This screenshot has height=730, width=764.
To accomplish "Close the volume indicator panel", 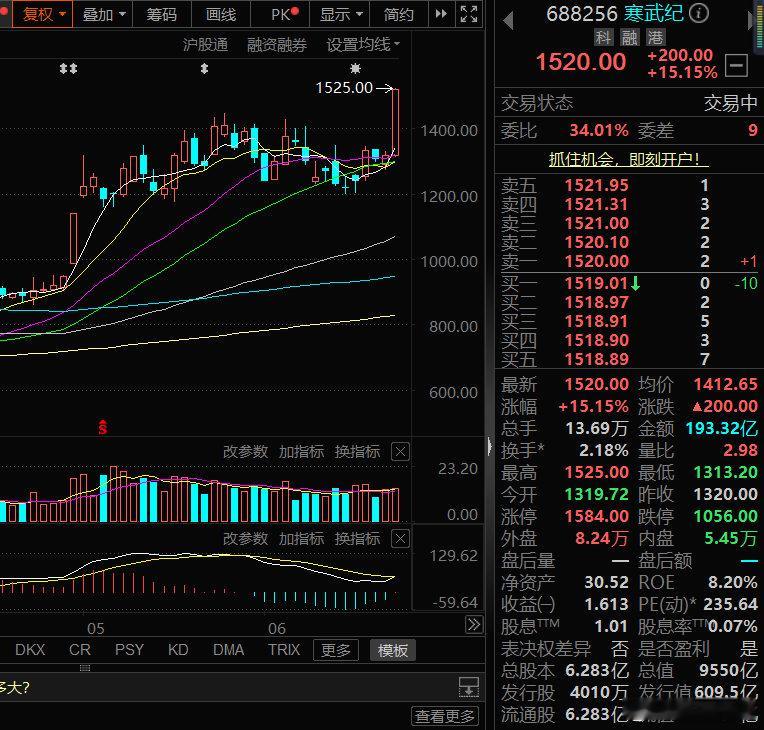I will click(x=401, y=451).
